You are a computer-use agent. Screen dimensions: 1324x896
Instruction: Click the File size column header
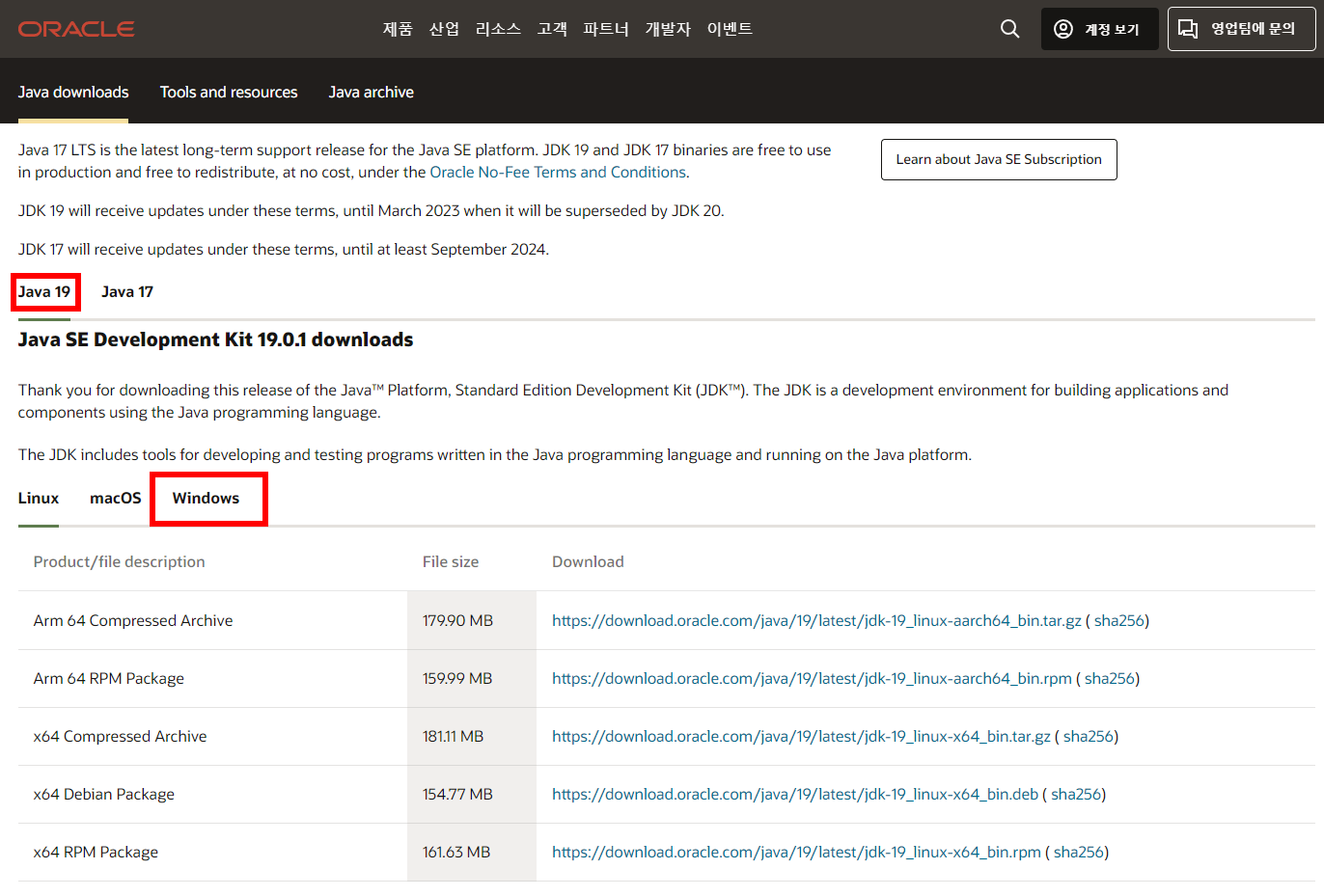pyautogui.click(x=451, y=562)
